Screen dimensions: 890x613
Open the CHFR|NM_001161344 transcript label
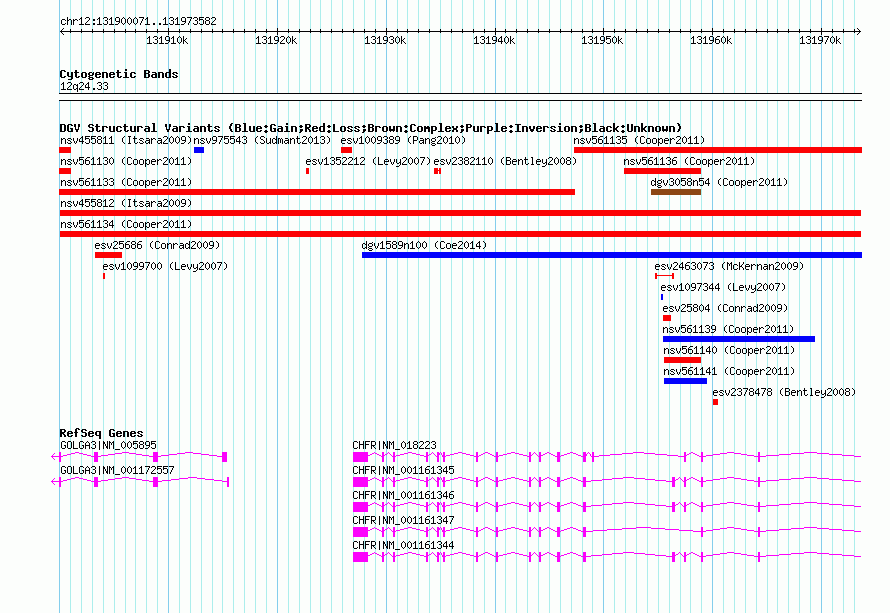point(404,545)
